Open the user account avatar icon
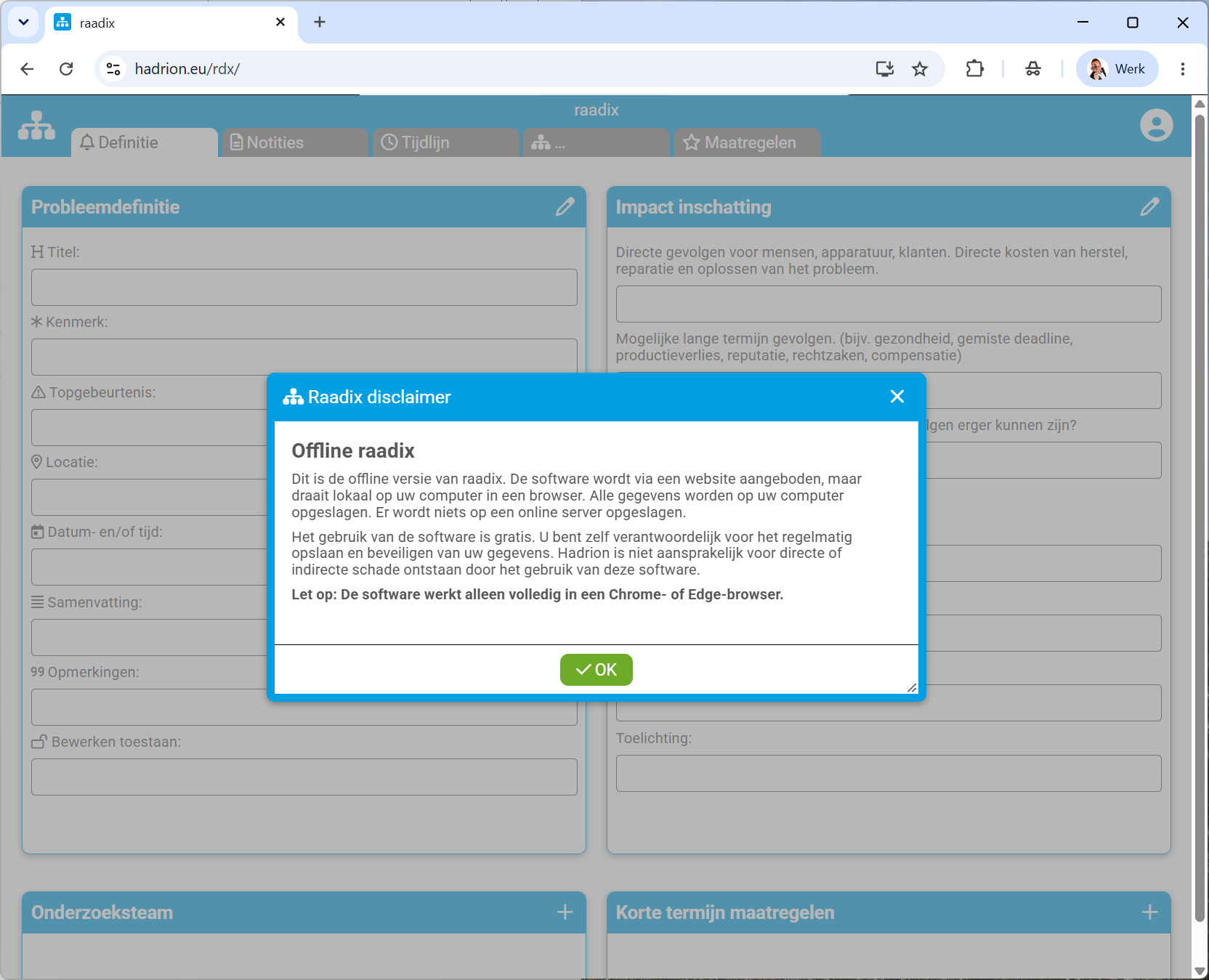This screenshot has width=1209, height=980. (x=1156, y=125)
